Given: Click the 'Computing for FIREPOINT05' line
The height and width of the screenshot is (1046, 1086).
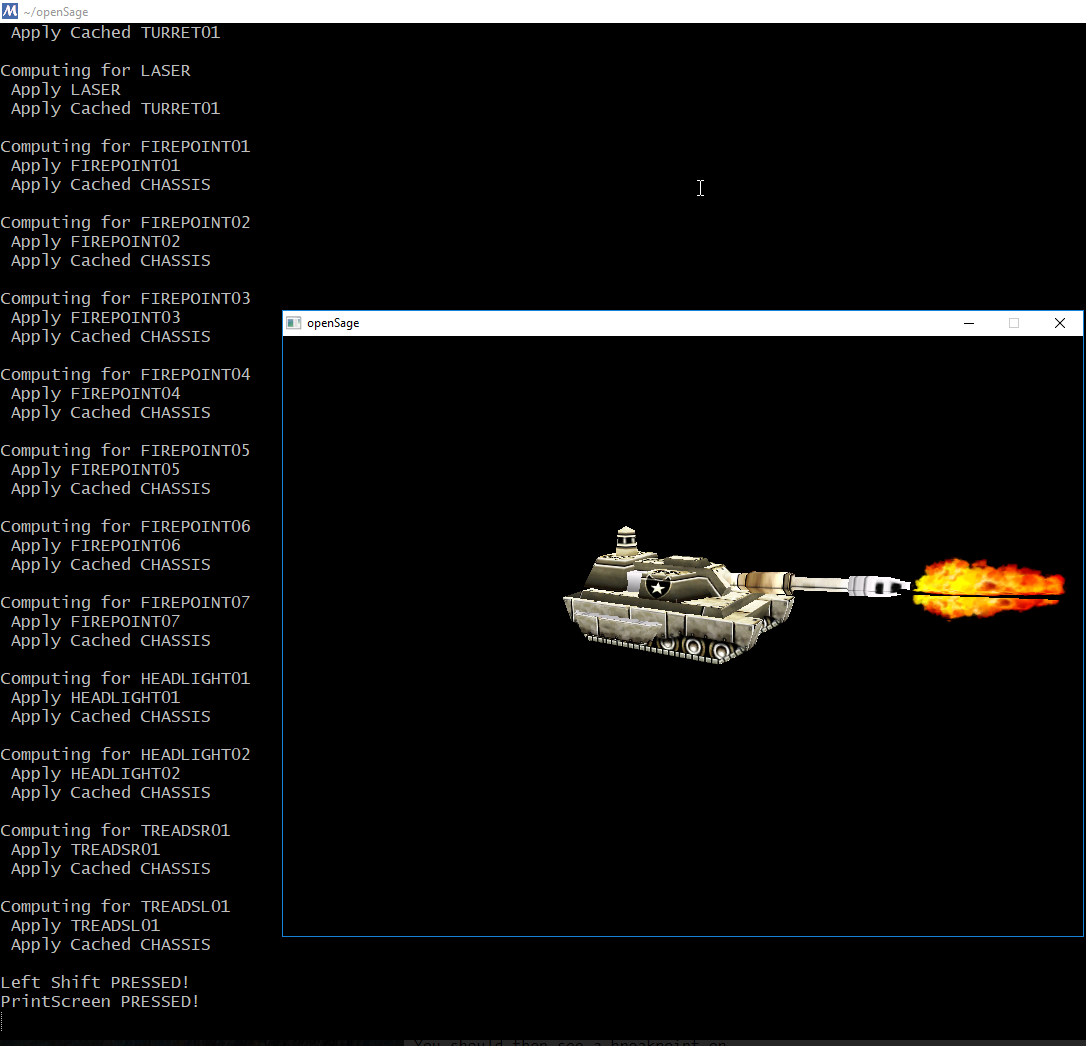Looking at the screenshot, I should [125, 451].
